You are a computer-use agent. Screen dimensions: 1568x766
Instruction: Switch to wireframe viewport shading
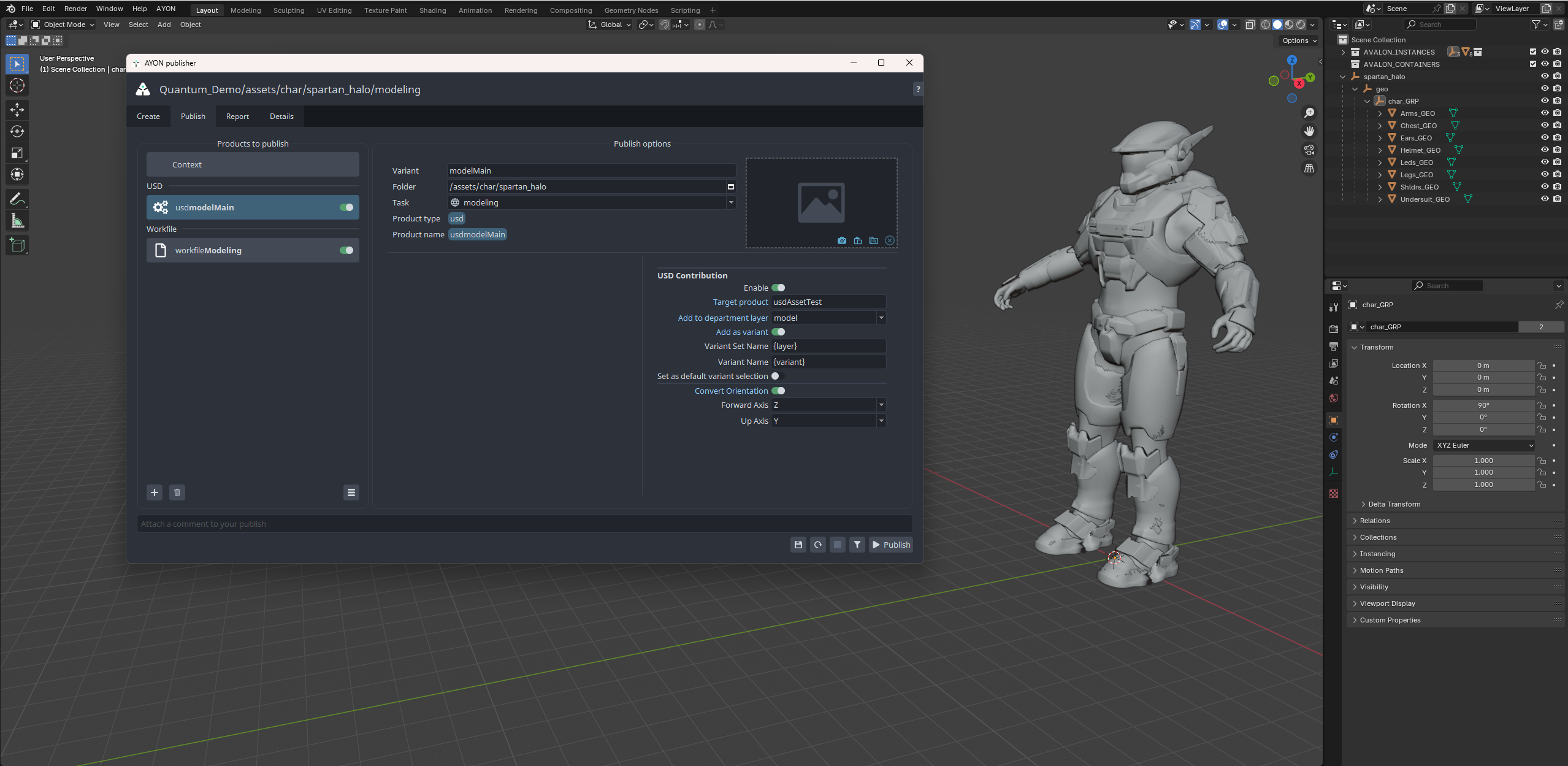1266,25
